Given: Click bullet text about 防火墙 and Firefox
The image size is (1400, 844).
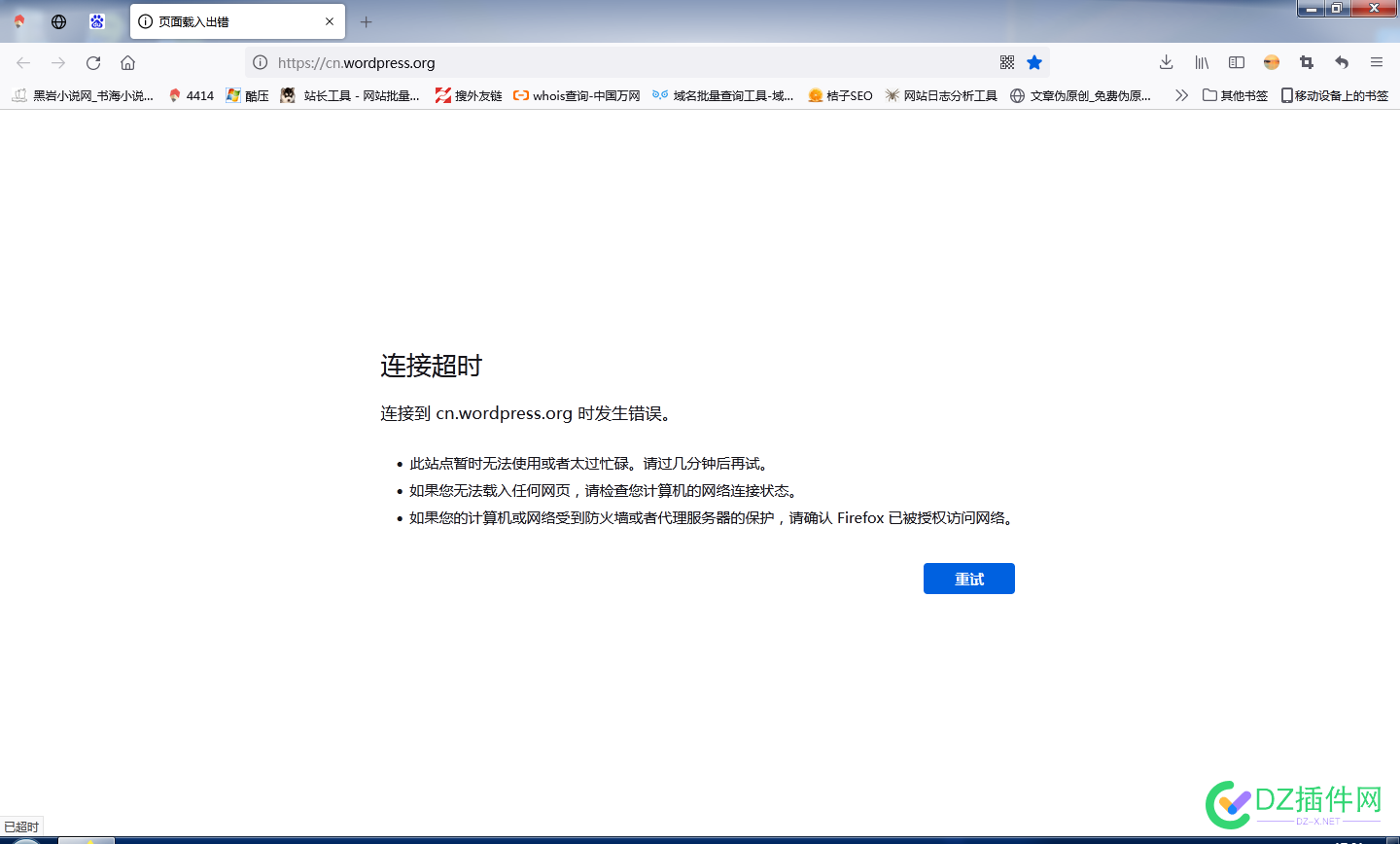Looking at the screenshot, I should pos(714,518).
